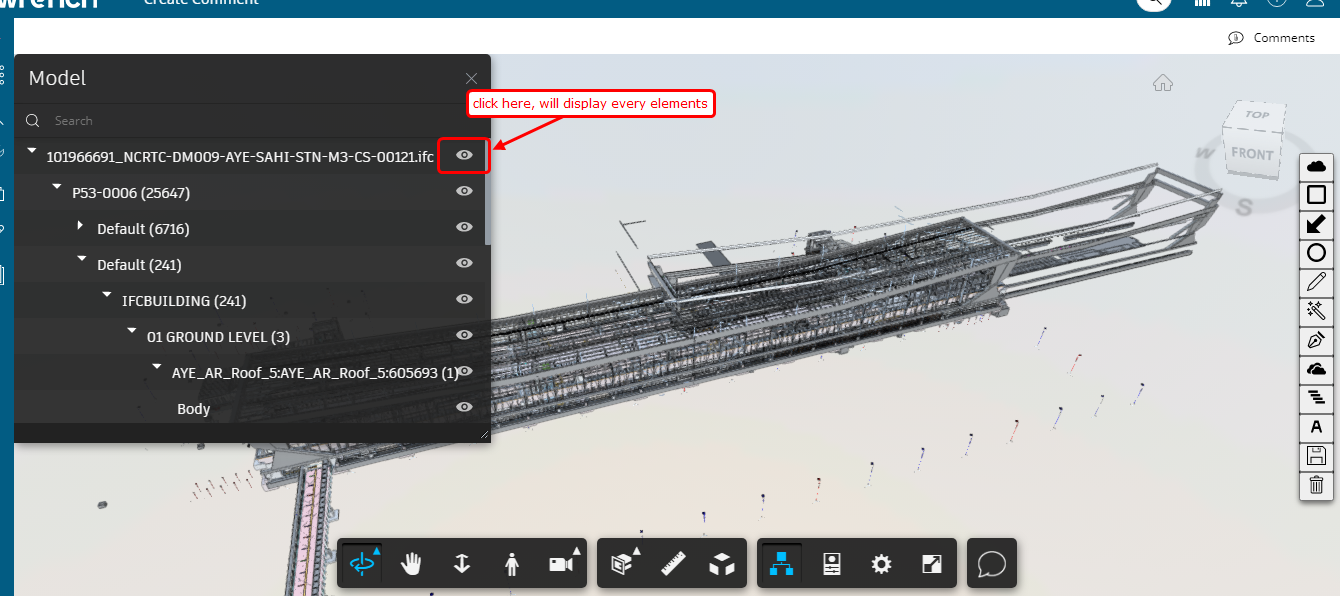
Task: Open the Measure ruler tool
Action: click(672, 563)
